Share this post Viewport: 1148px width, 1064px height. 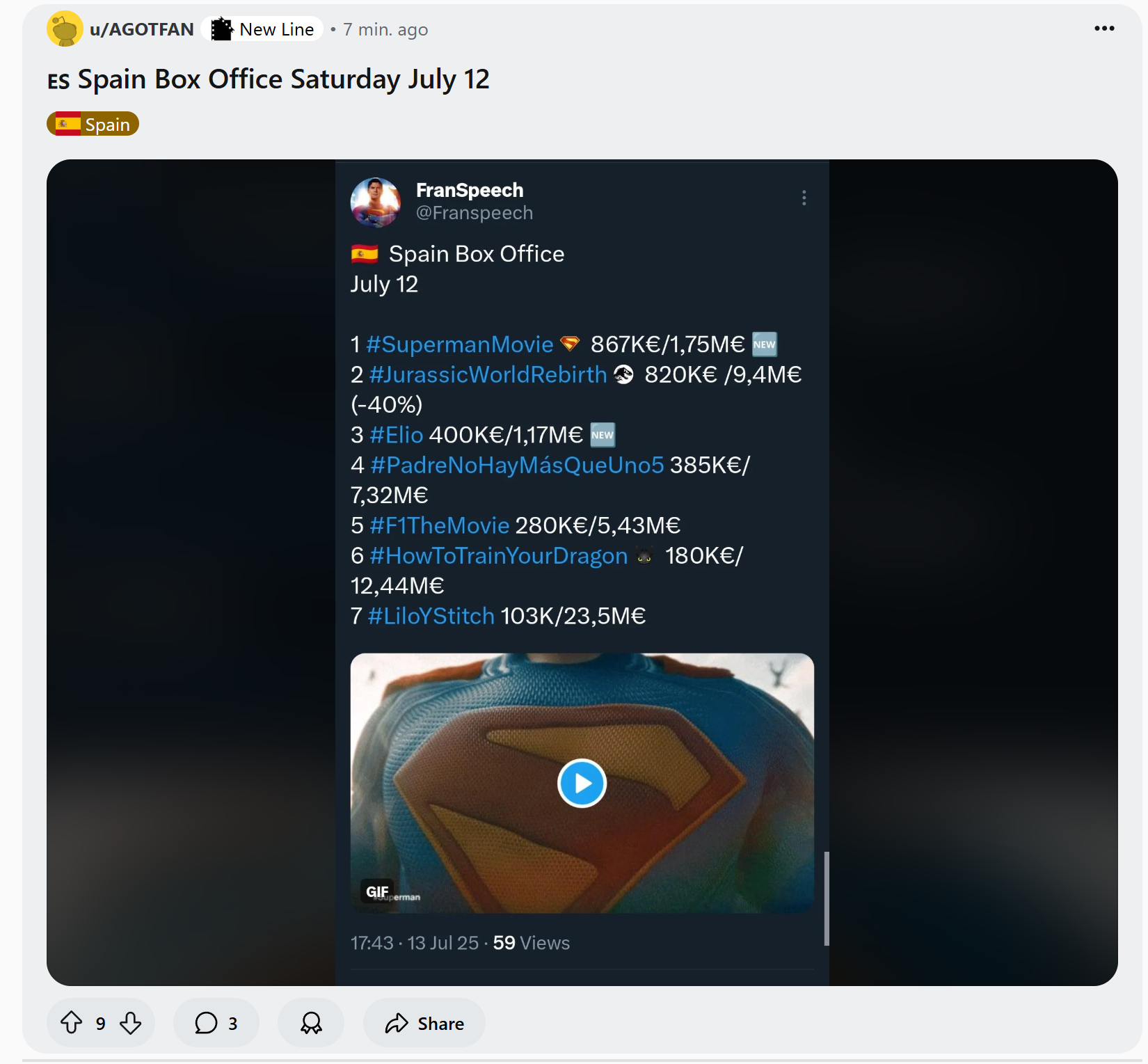(424, 1023)
